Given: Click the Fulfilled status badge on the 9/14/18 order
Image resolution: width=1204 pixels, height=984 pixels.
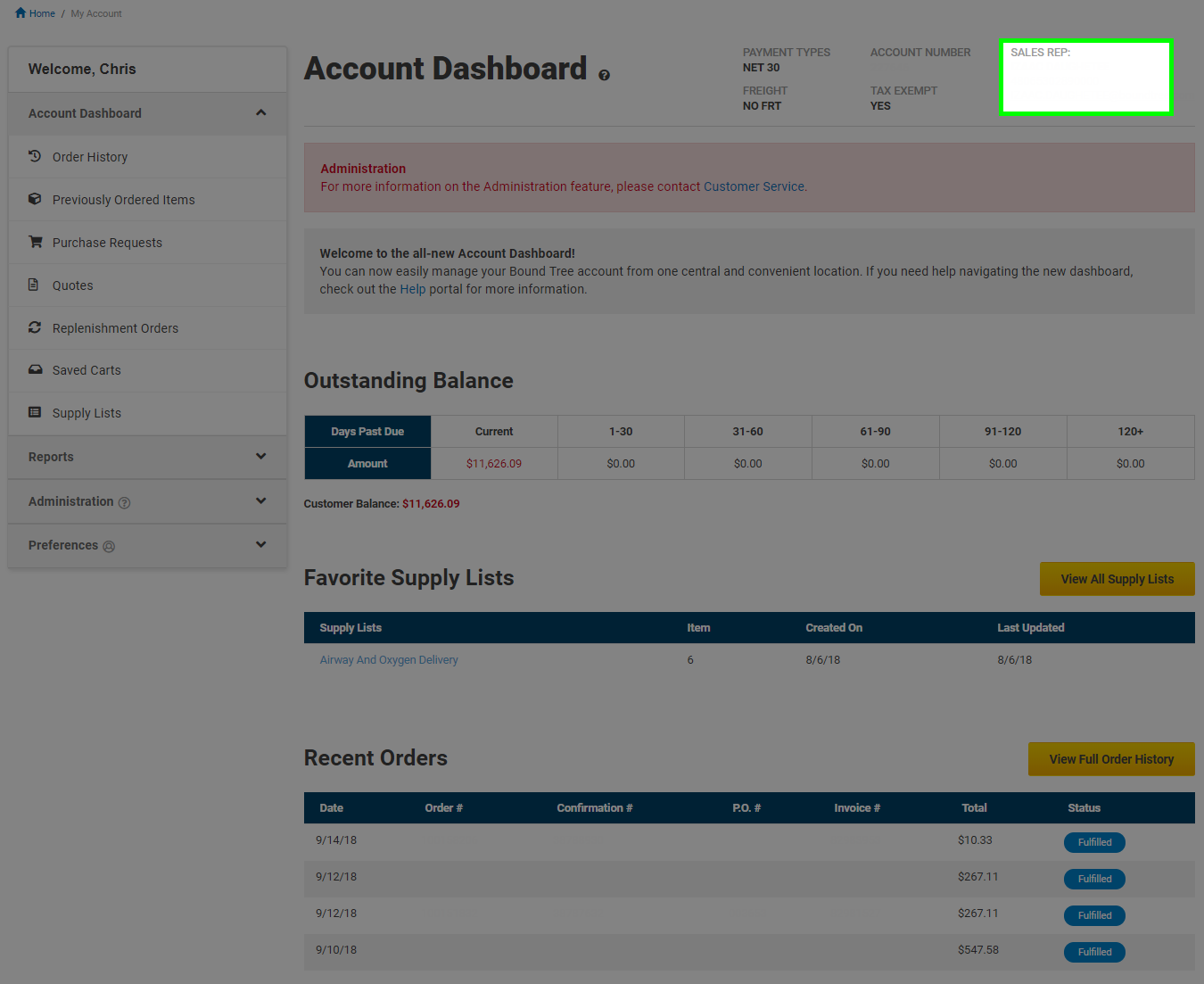Looking at the screenshot, I should [x=1094, y=841].
